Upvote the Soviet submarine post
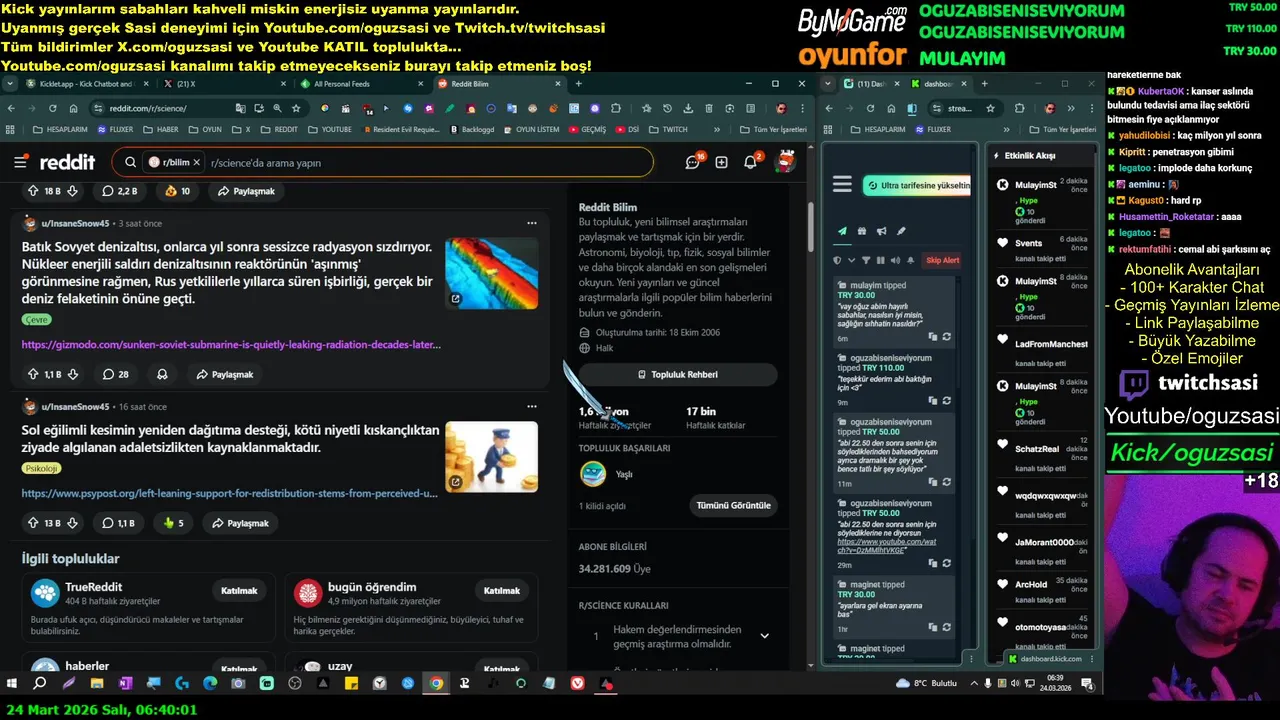The height and width of the screenshot is (720, 1280). pos(32,374)
